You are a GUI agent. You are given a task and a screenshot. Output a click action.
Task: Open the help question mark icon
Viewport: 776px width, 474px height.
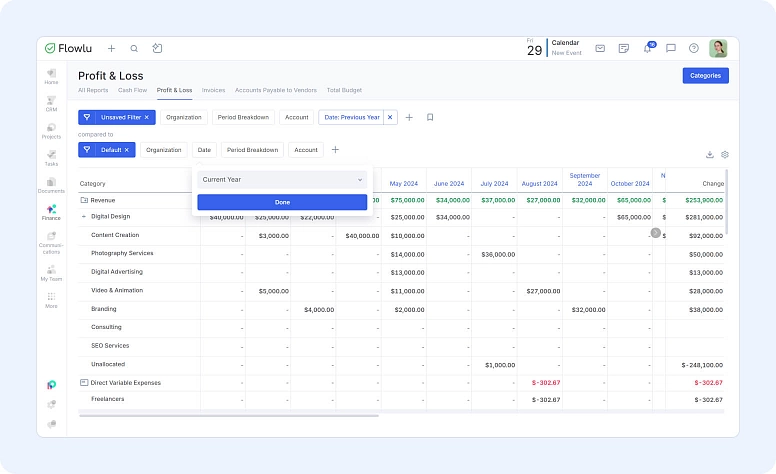[x=694, y=48]
